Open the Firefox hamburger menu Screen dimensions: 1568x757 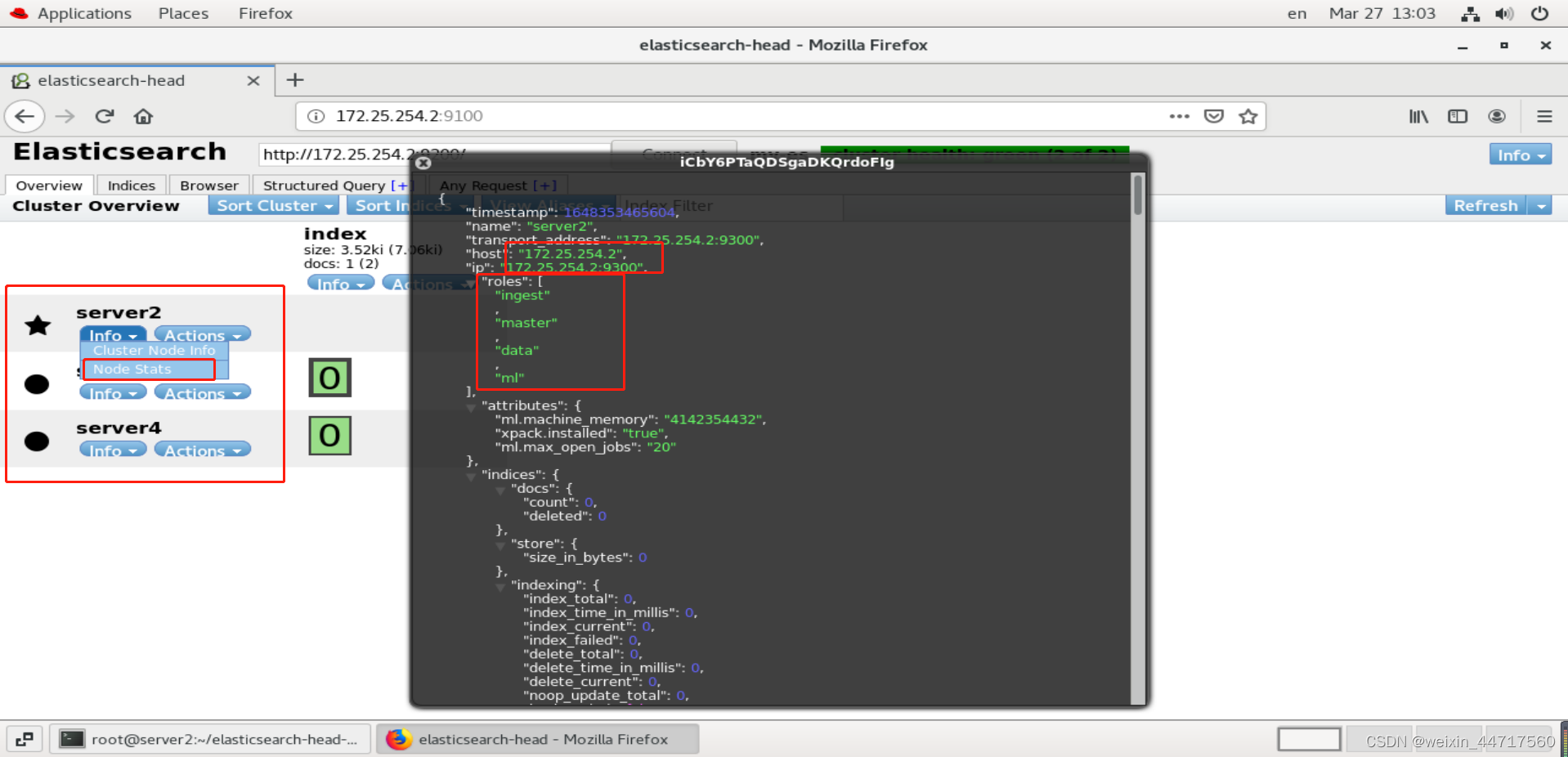coord(1544,116)
